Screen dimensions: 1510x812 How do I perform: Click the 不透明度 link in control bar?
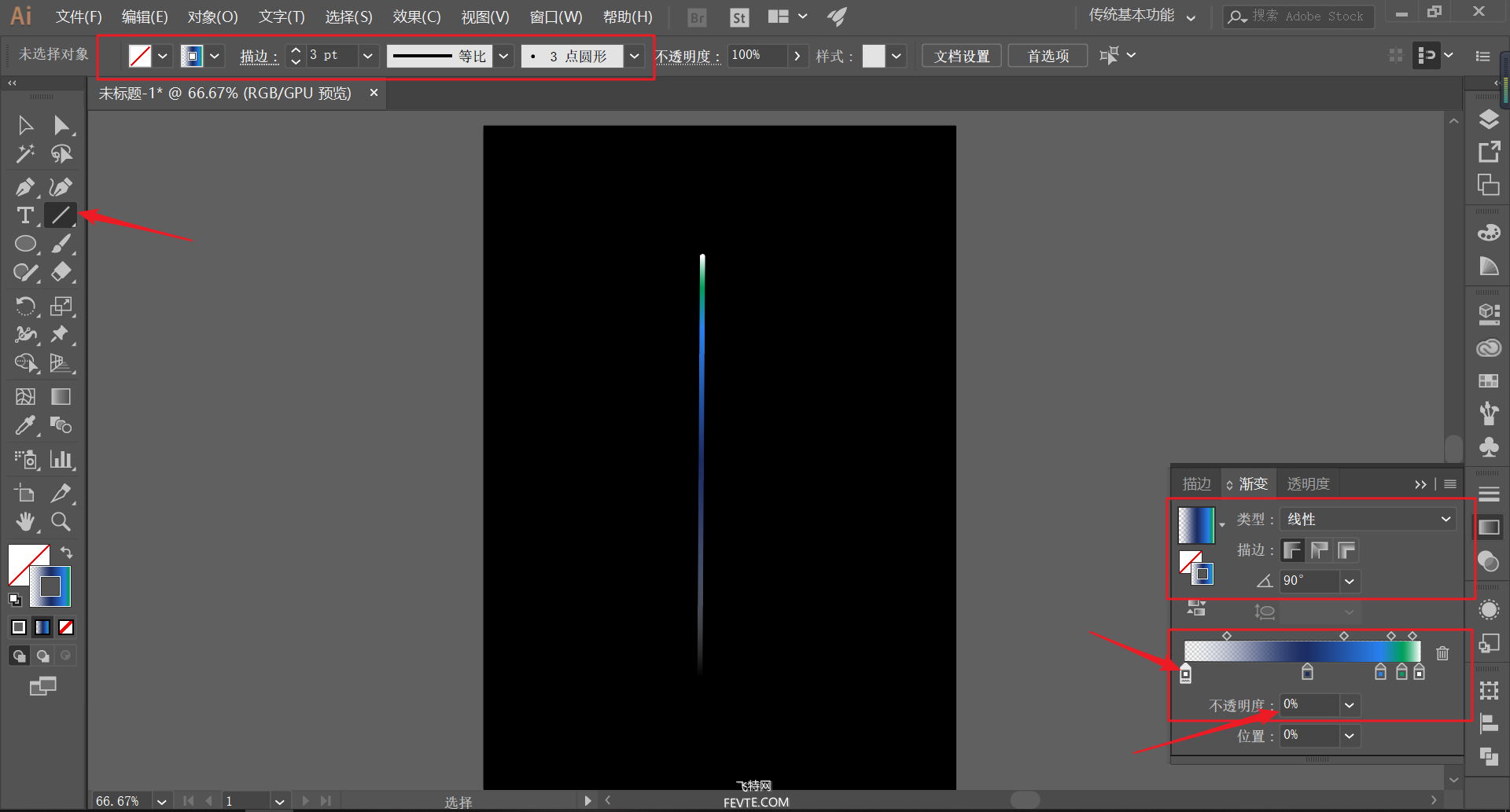pyautogui.click(x=688, y=57)
